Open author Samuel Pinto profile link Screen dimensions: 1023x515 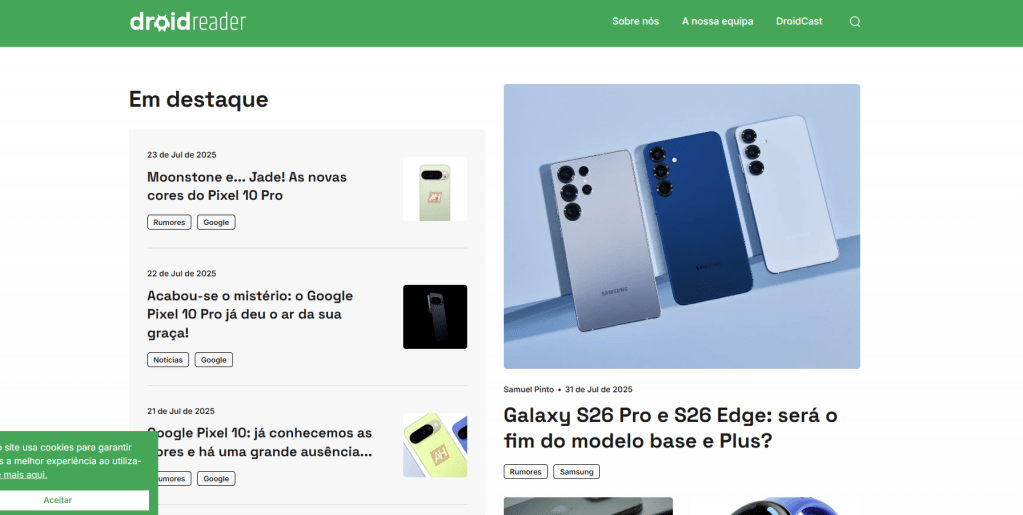pyautogui.click(x=528, y=390)
